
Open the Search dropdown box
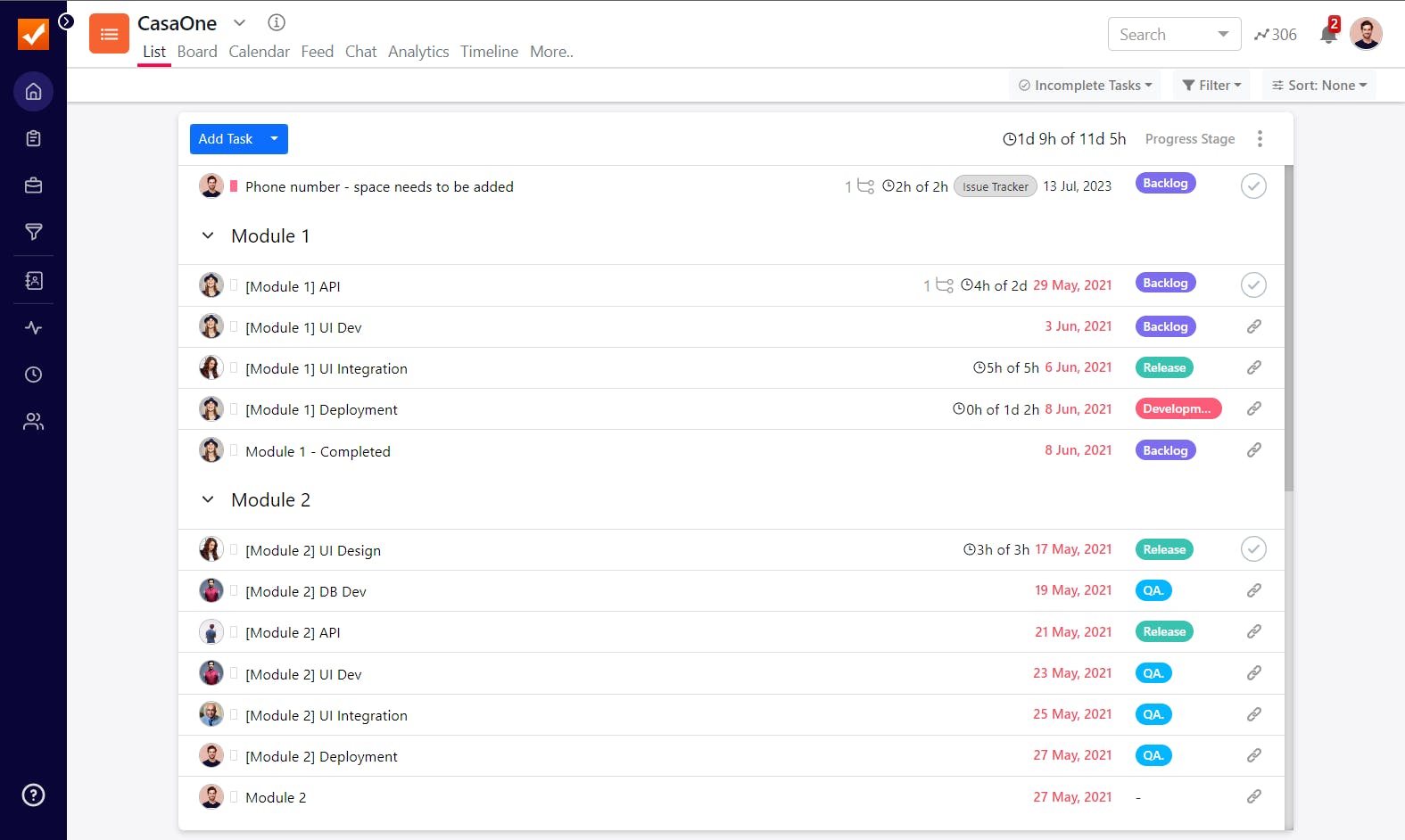coord(1174,35)
